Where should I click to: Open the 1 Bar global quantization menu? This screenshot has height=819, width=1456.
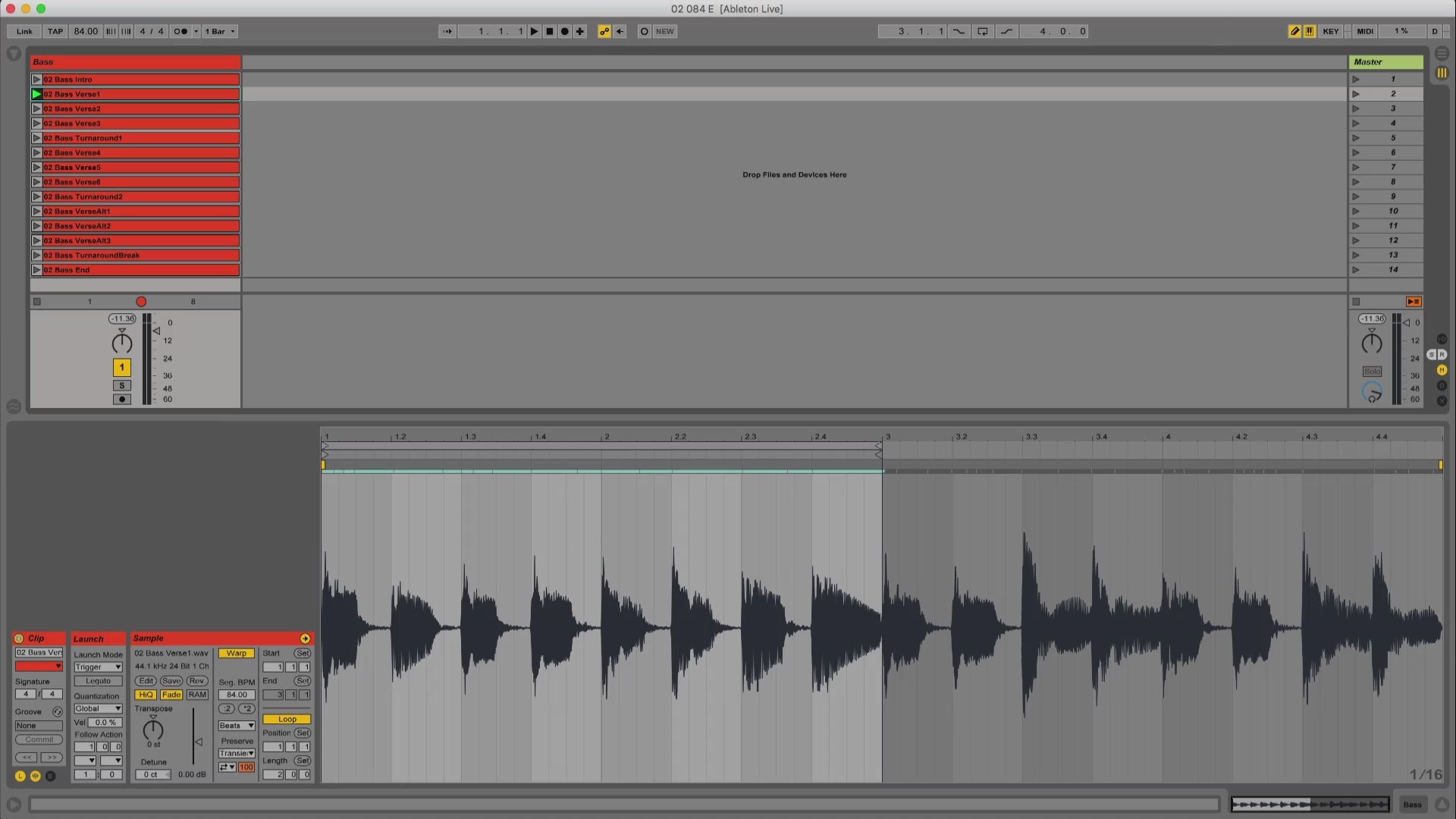pos(220,31)
